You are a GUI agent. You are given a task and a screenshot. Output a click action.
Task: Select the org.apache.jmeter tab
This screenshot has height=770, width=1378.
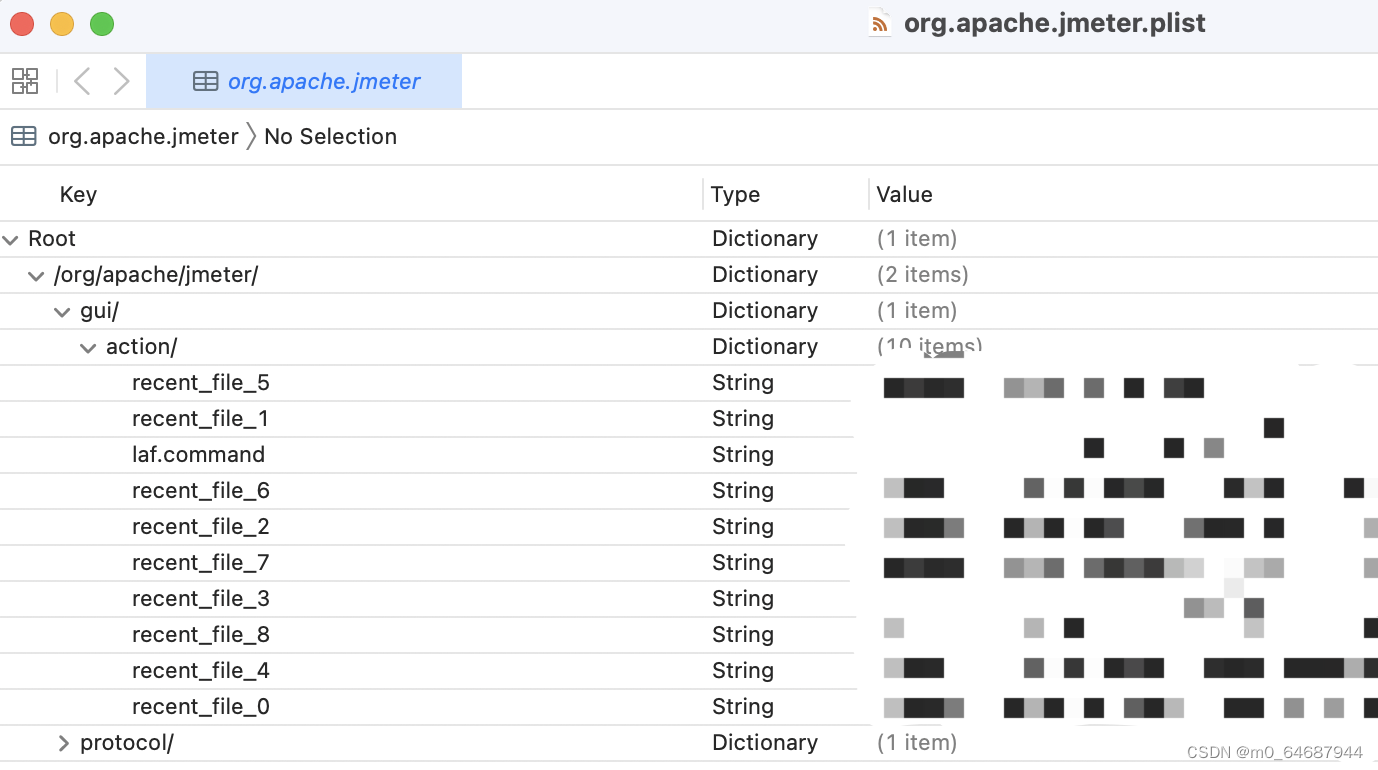304,81
